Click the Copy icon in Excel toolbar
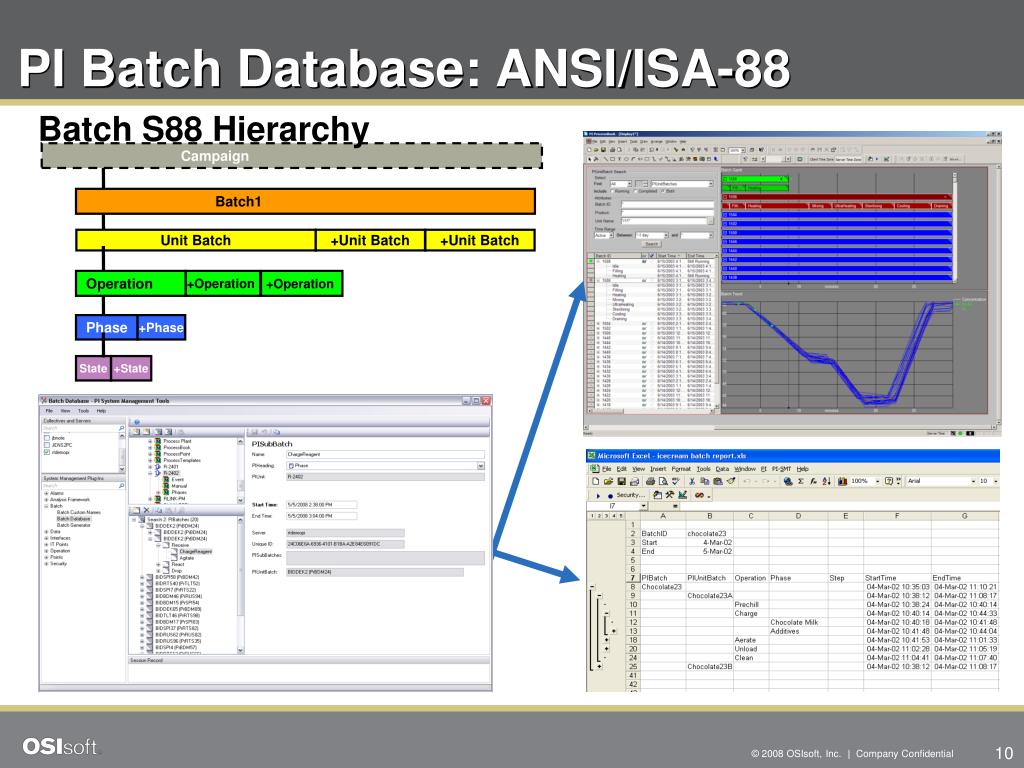The width and height of the screenshot is (1024, 768). (x=705, y=481)
